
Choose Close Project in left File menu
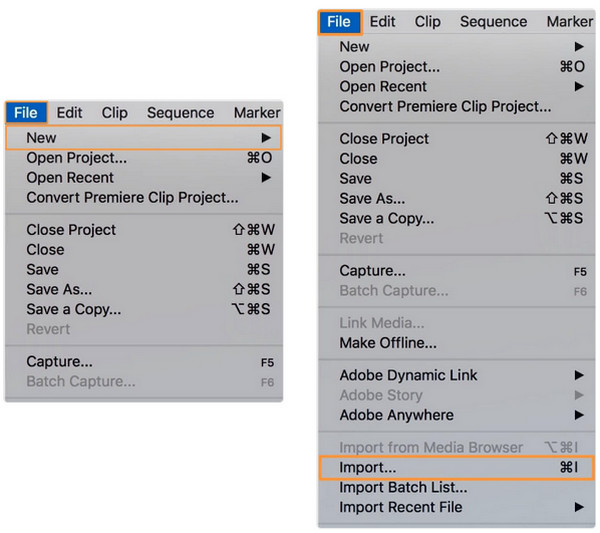[144, 230]
